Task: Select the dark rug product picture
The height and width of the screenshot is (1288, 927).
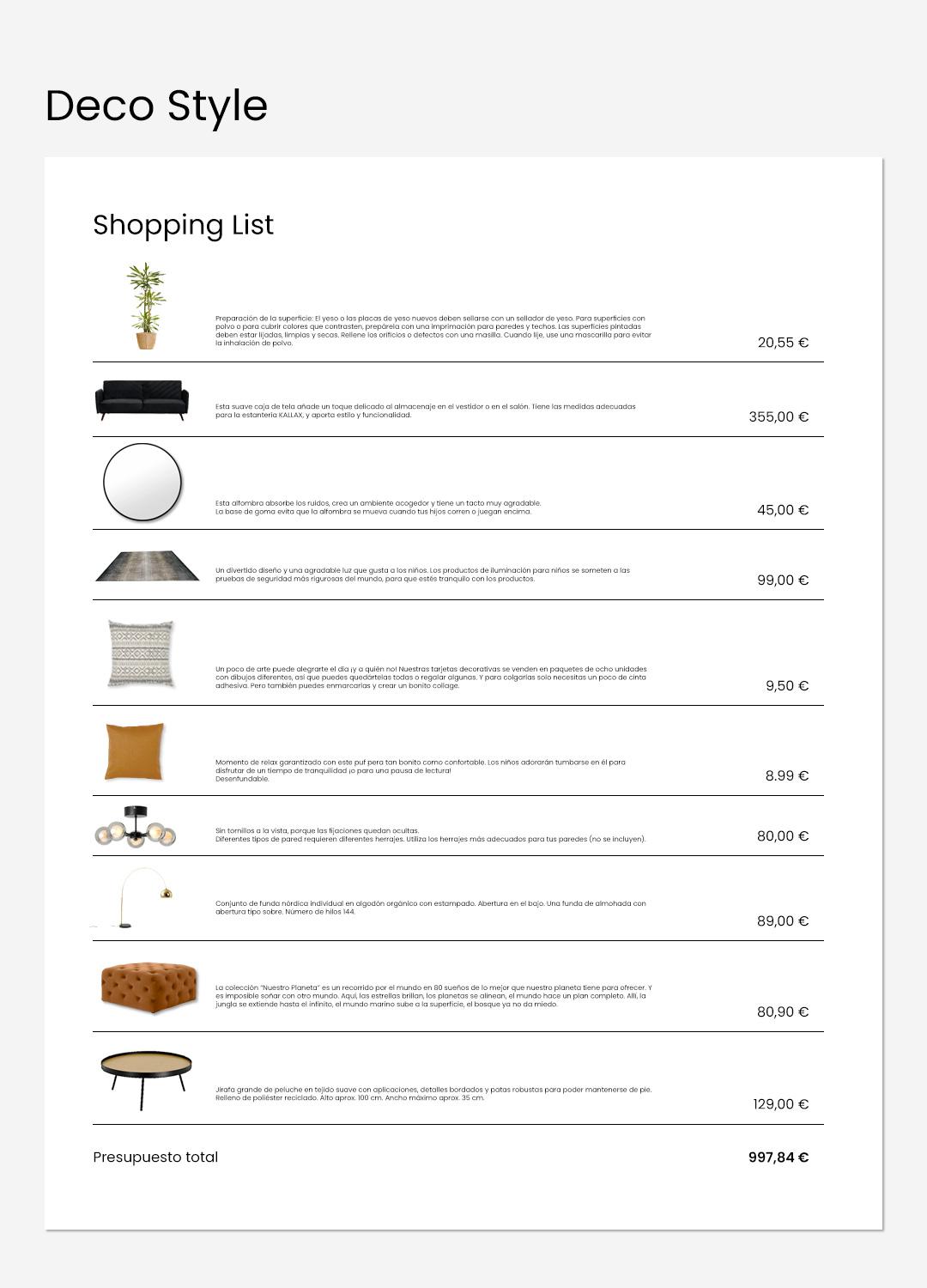Action: (x=147, y=567)
